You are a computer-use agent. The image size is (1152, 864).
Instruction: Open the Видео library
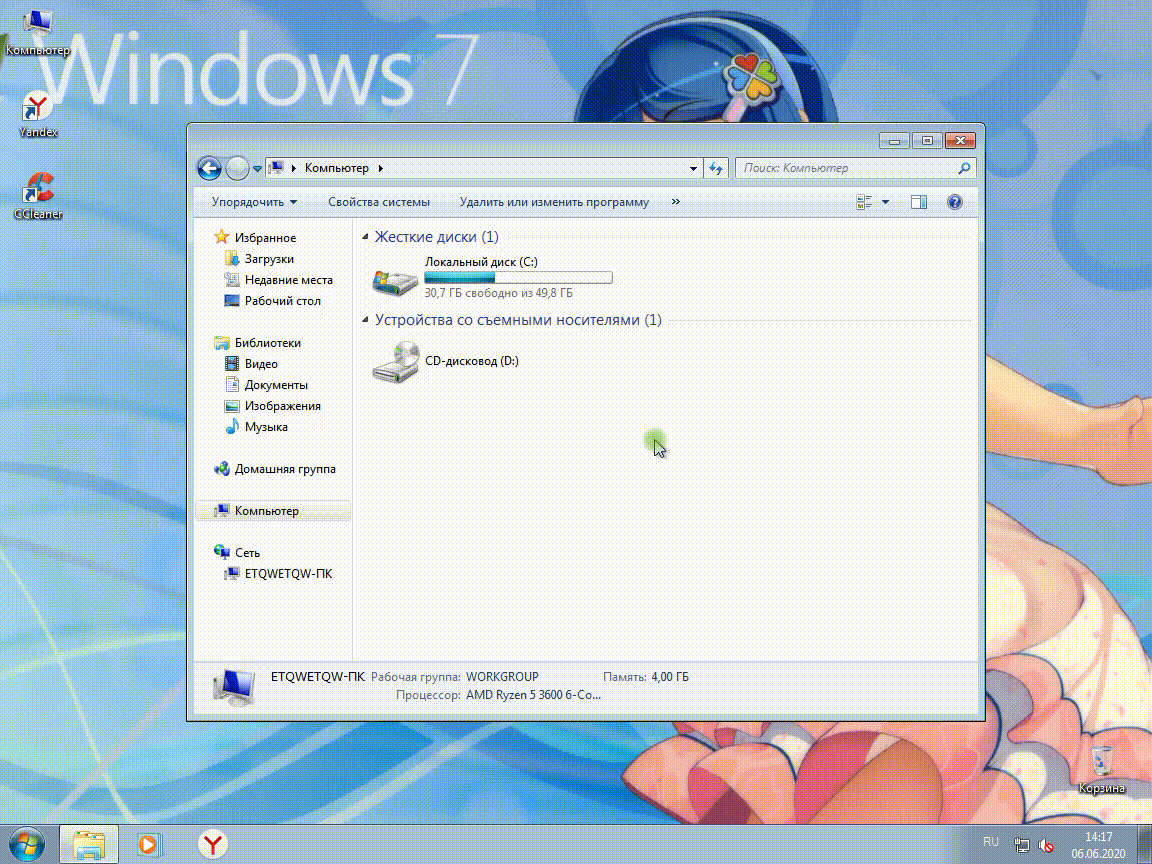[x=261, y=364]
